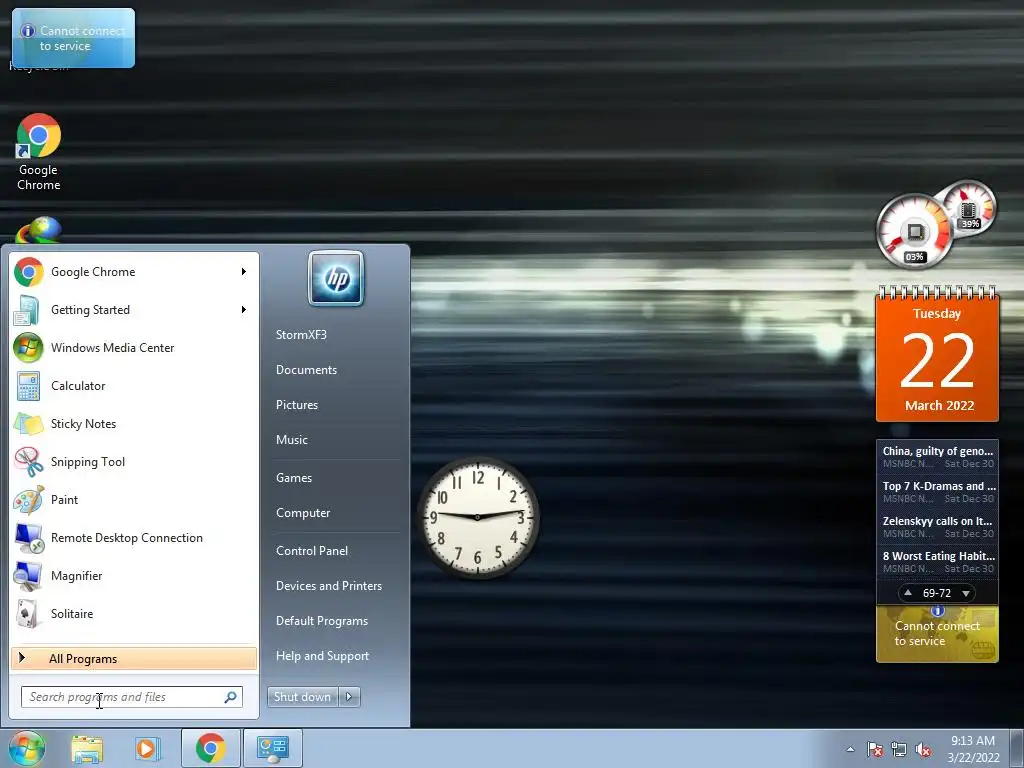Screen dimensions: 1024x768
Task: Open Documents from the Start menu
Action: pyautogui.click(x=306, y=370)
